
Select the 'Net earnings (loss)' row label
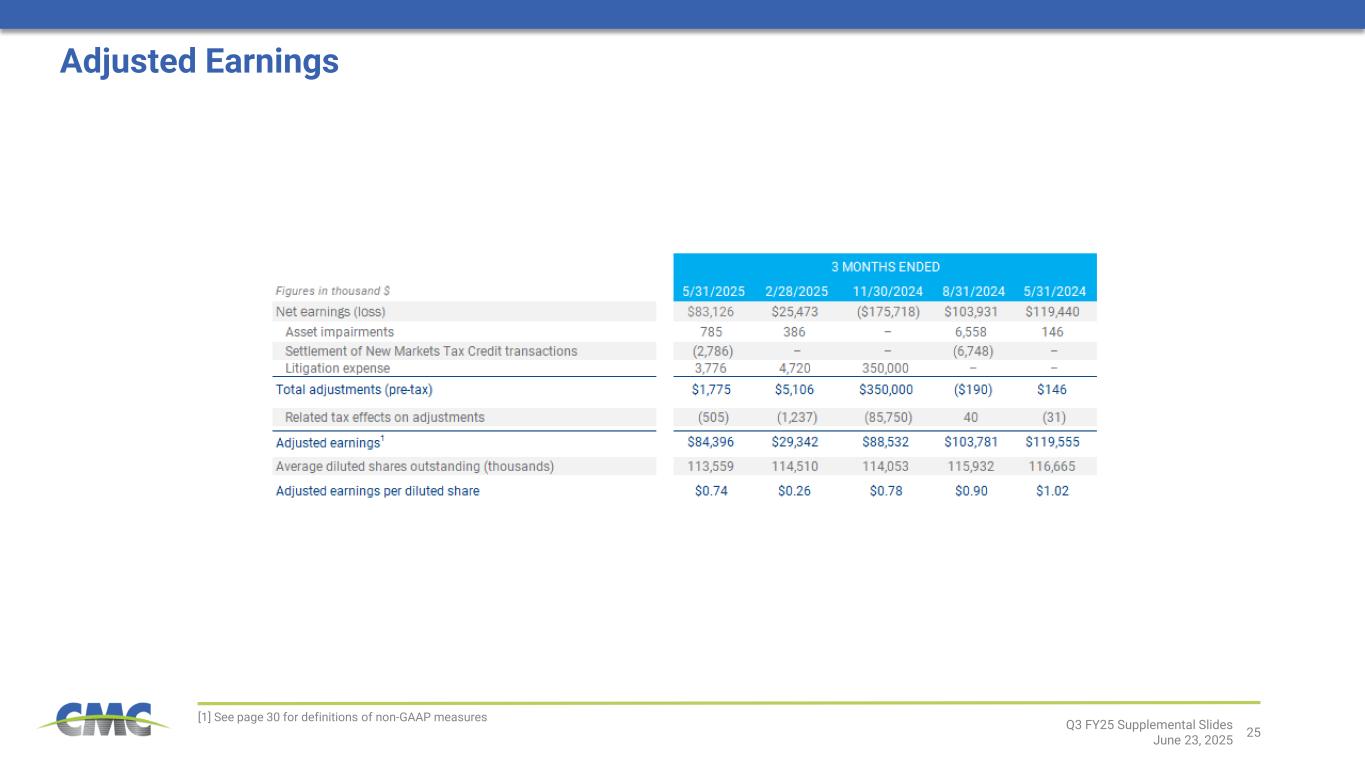coord(328,311)
